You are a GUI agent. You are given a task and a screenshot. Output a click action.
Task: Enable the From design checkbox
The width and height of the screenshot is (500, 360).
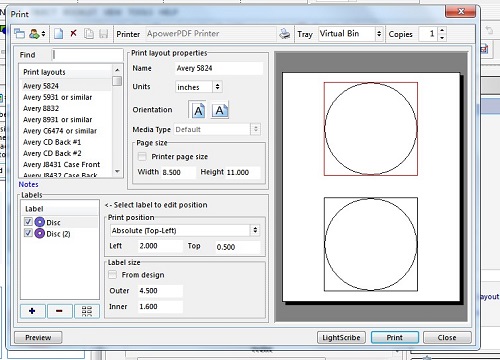pos(113,275)
